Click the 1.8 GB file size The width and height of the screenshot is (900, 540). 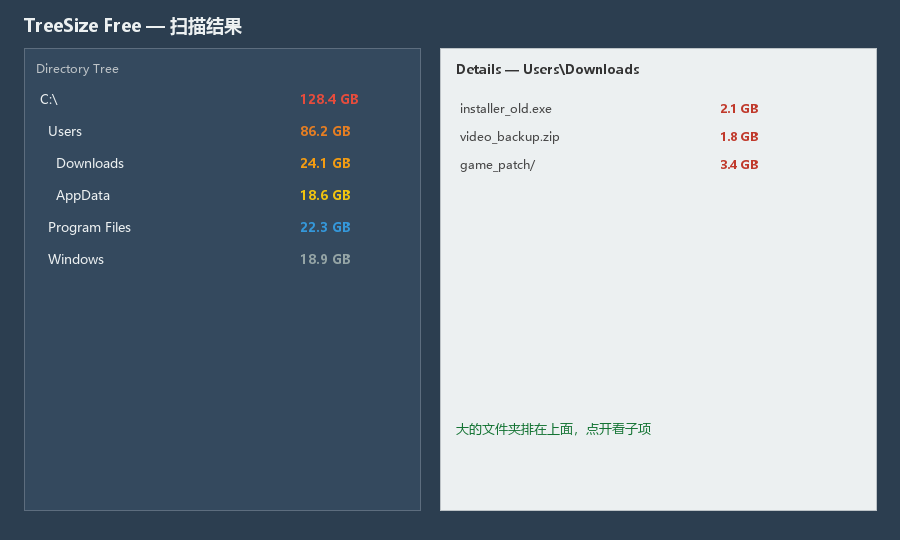(x=739, y=137)
